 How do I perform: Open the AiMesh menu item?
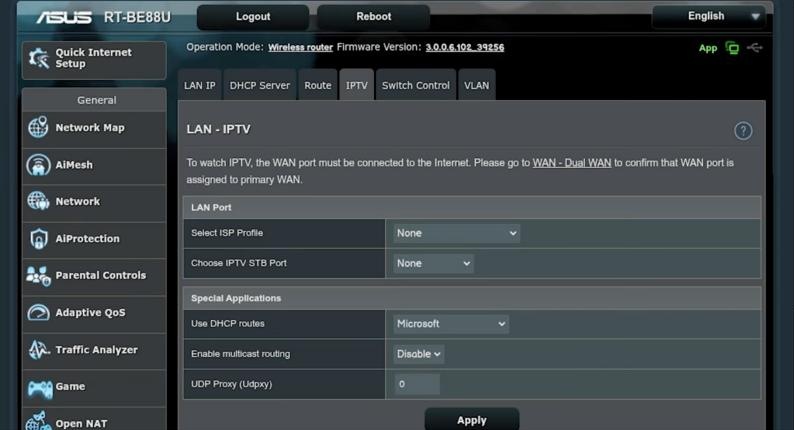tap(94, 165)
